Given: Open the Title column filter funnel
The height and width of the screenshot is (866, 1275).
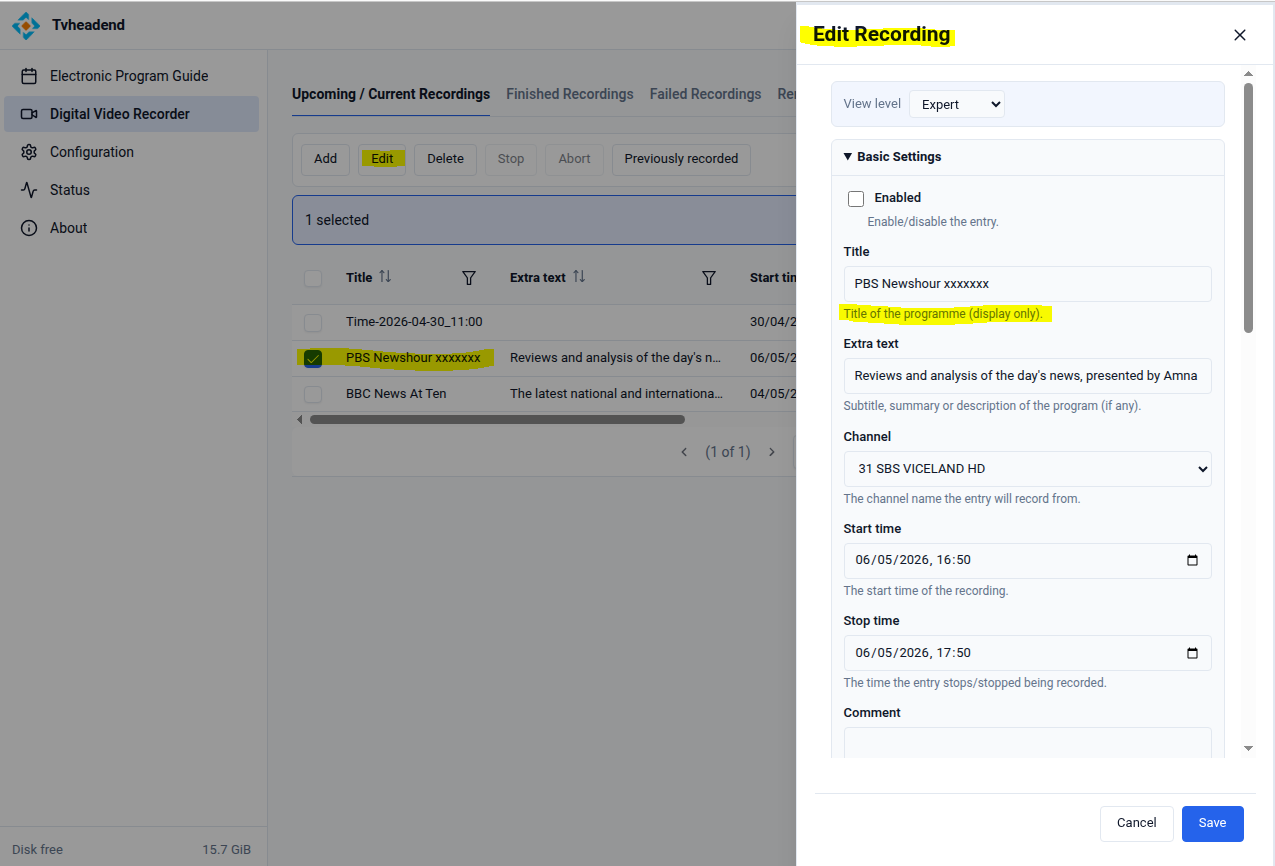Looking at the screenshot, I should click(468, 278).
